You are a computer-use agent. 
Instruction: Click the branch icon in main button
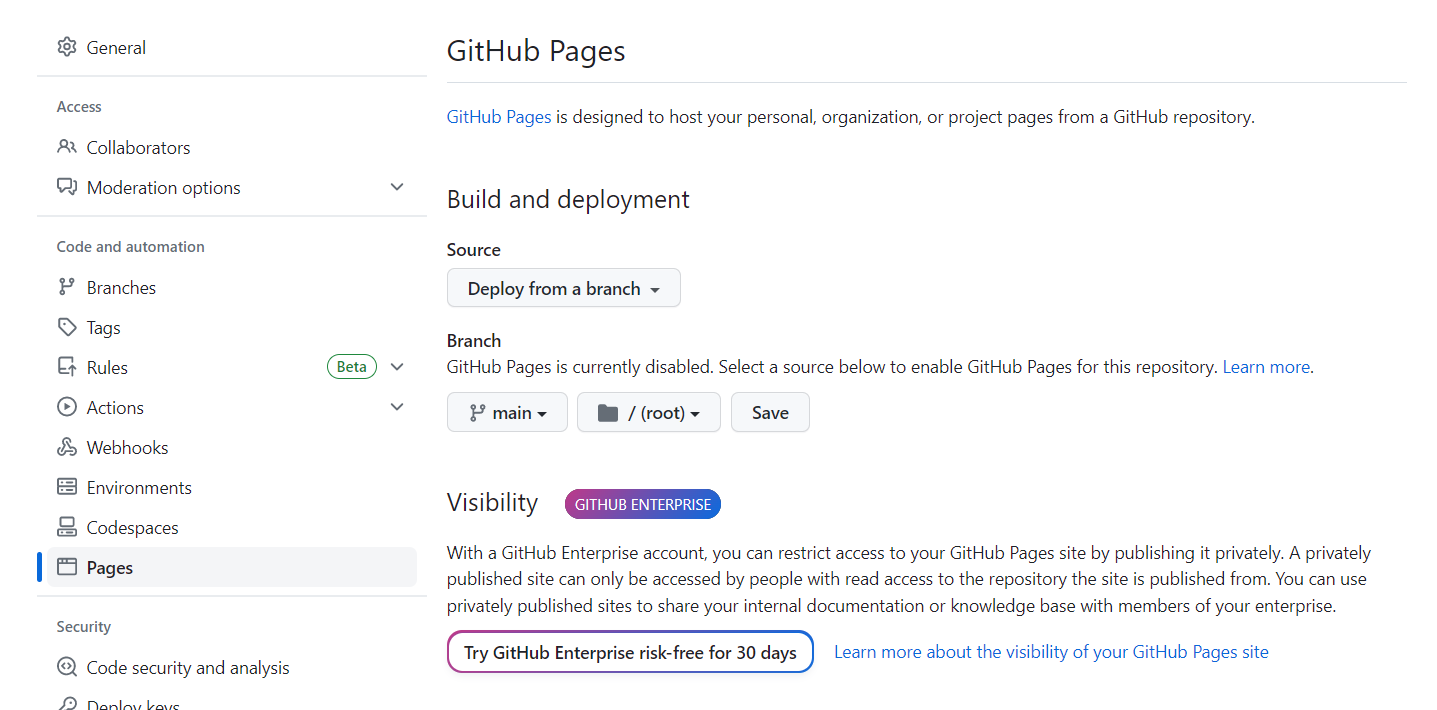[x=476, y=413]
